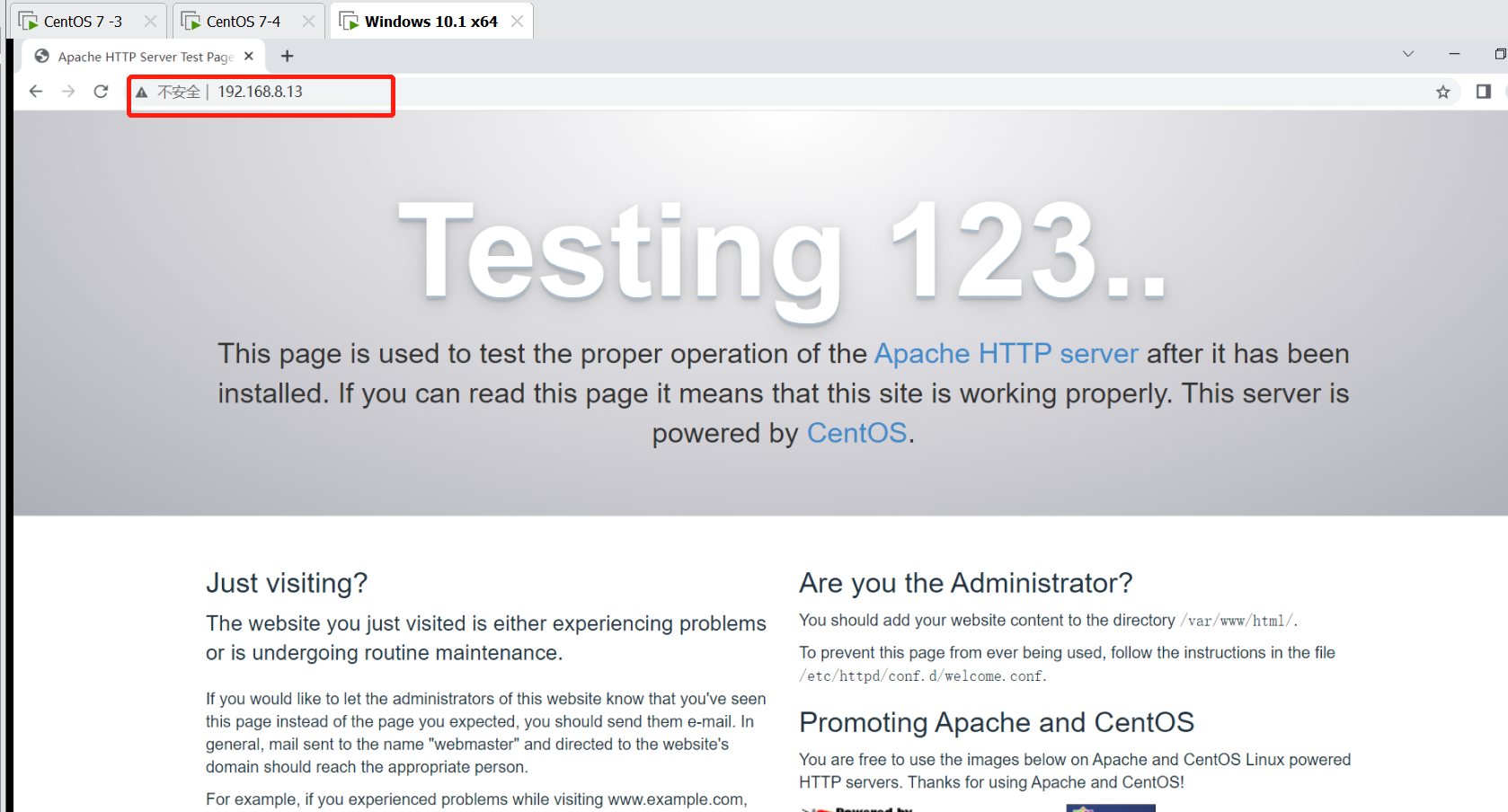Image resolution: width=1508 pixels, height=812 pixels.
Task: Open a new browser tab with plus button
Action: 288,56
